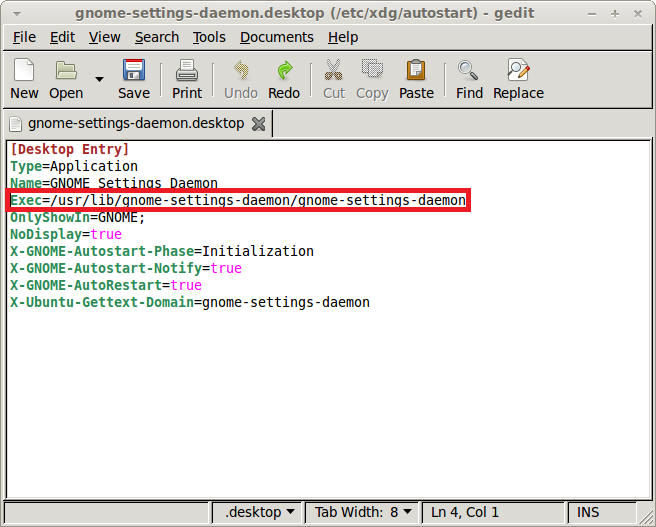Click the window resize grip in corner
This screenshot has width=656, height=527.
(645, 515)
